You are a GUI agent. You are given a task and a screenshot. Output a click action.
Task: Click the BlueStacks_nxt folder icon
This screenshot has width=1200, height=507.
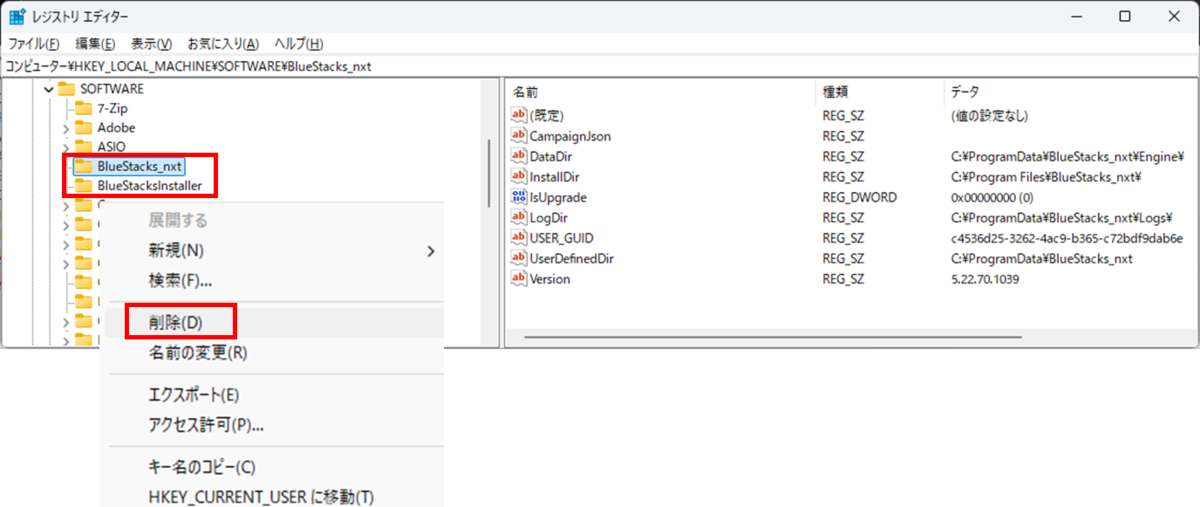[84, 166]
